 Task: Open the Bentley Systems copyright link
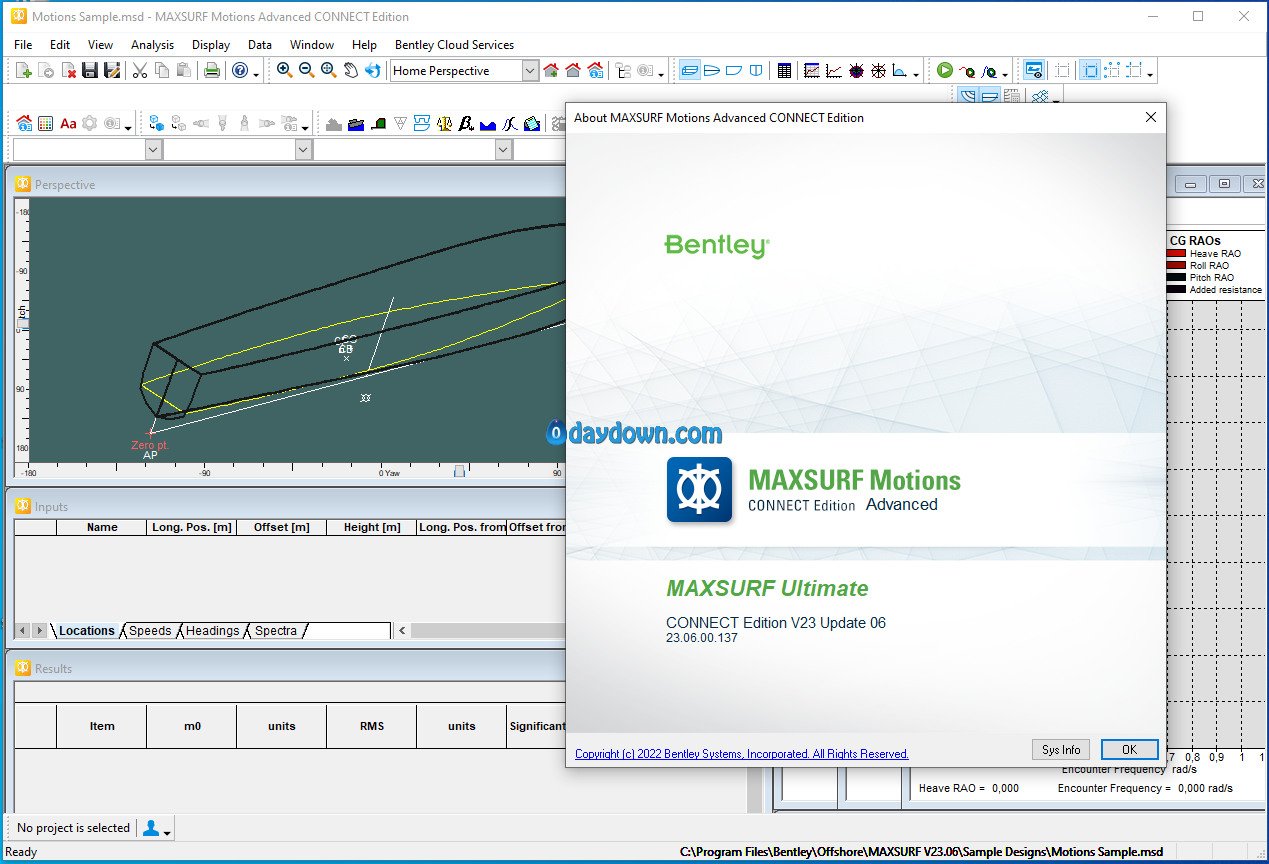point(741,754)
